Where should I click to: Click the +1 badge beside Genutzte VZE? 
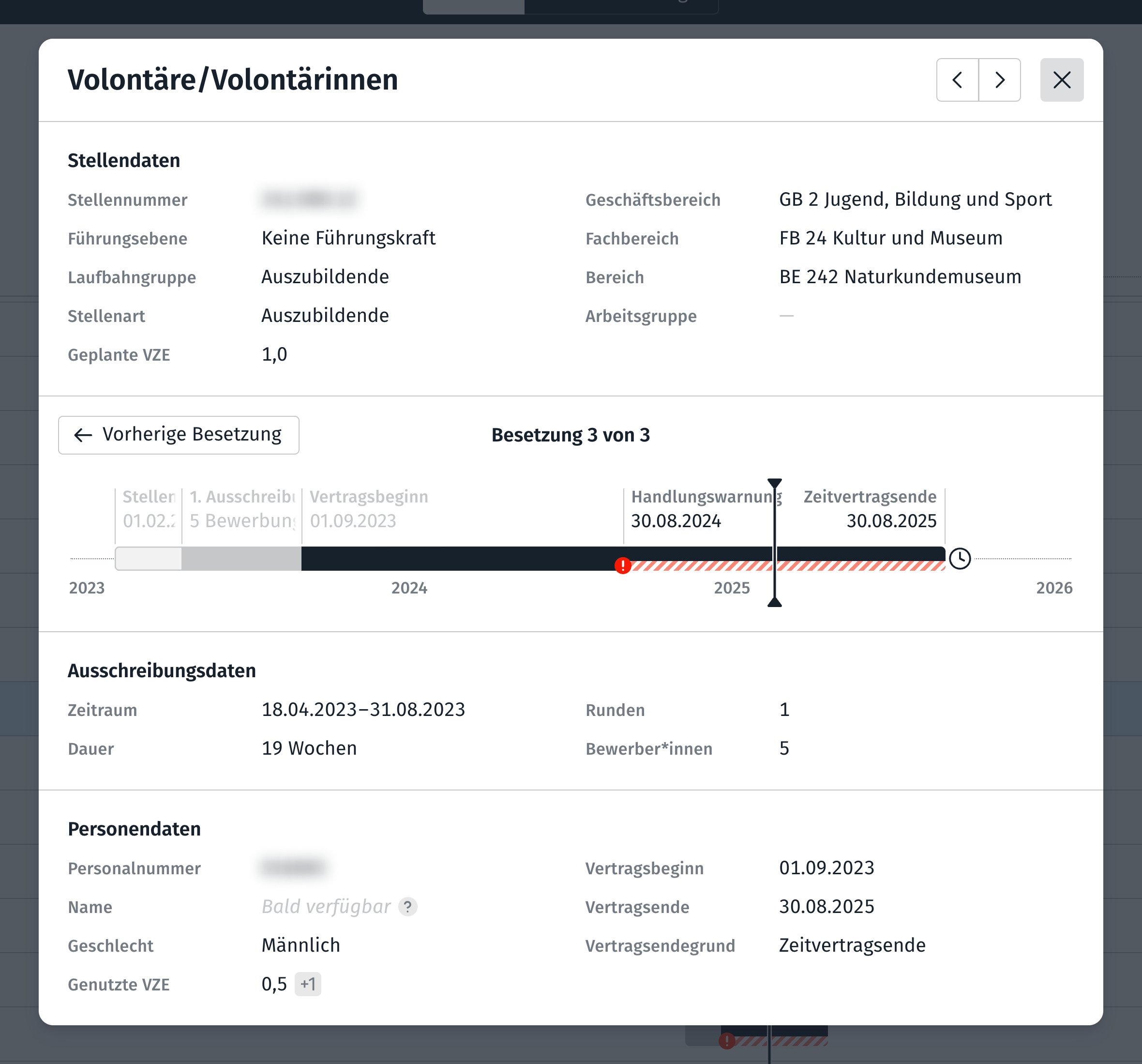(x=308, y=984)
